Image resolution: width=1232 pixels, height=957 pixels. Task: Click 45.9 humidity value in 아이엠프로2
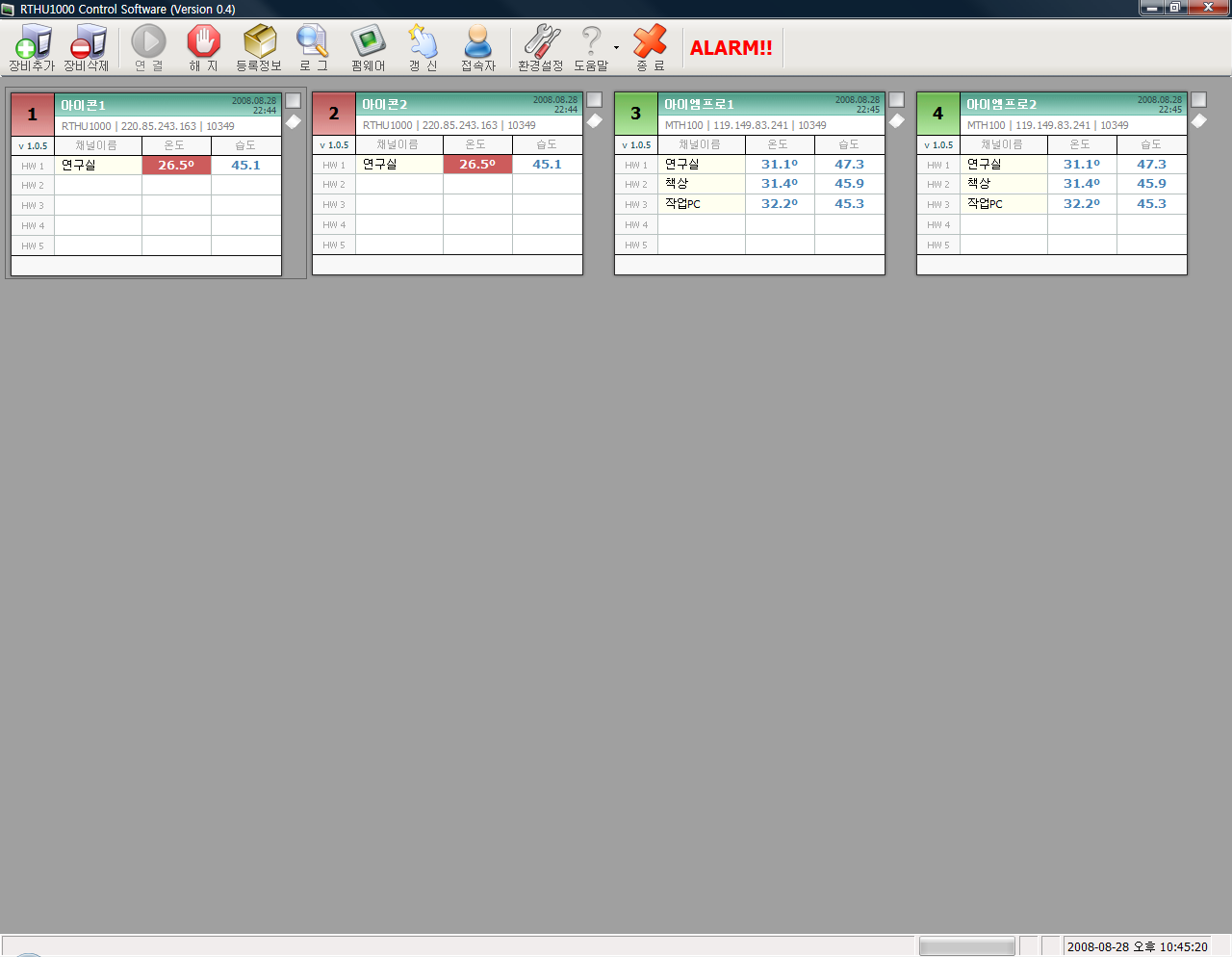tap(1151, 184)
